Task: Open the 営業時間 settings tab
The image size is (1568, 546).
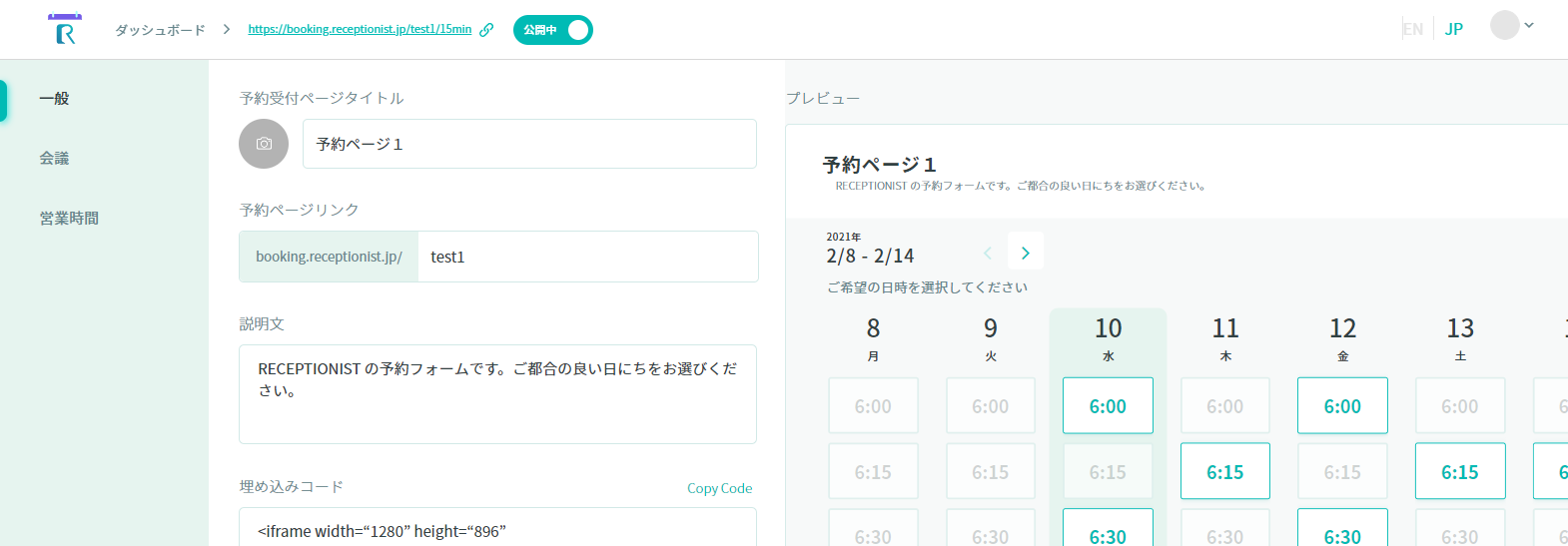Action: click(x=69, y=219)
